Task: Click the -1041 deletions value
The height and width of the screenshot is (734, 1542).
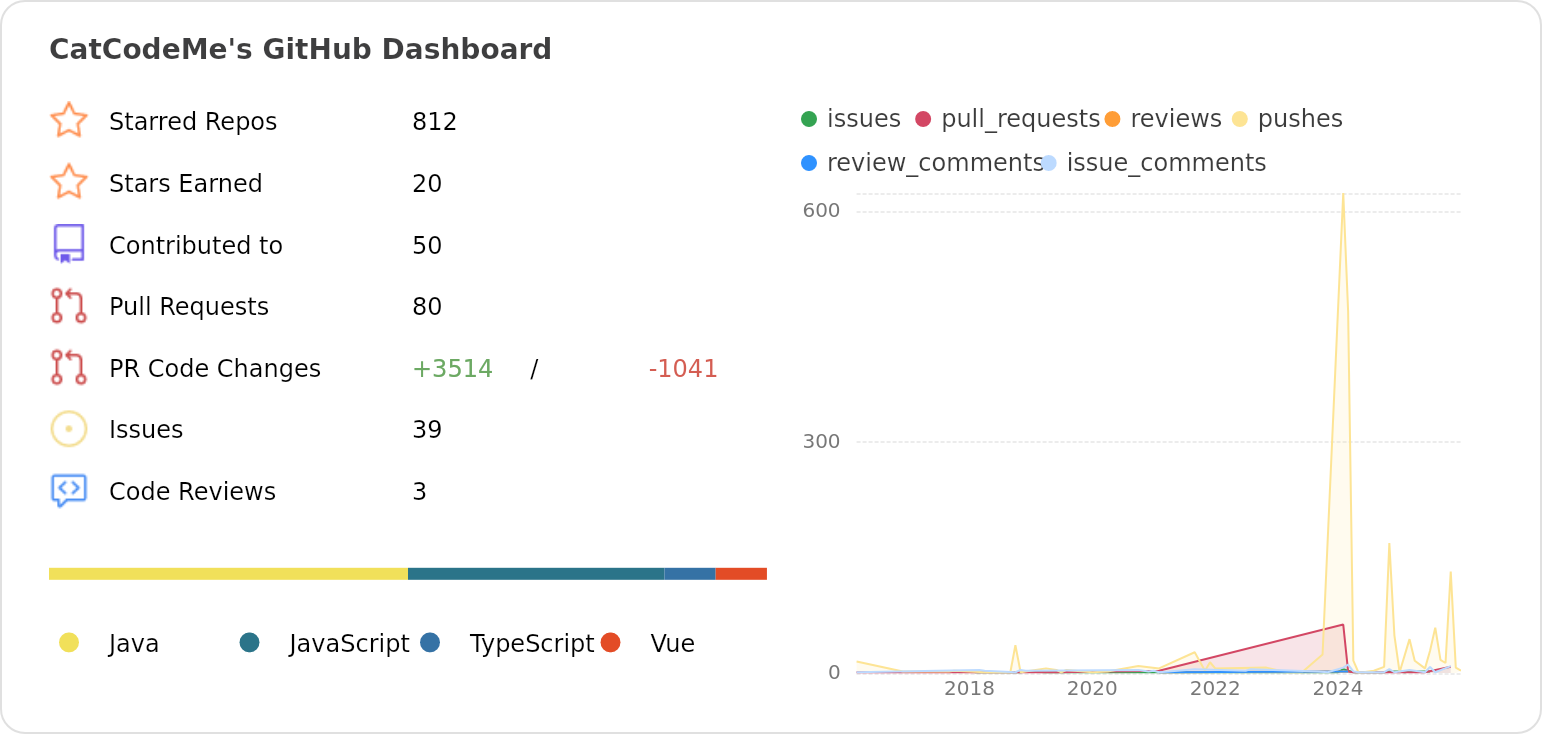Action: point(683,368)
